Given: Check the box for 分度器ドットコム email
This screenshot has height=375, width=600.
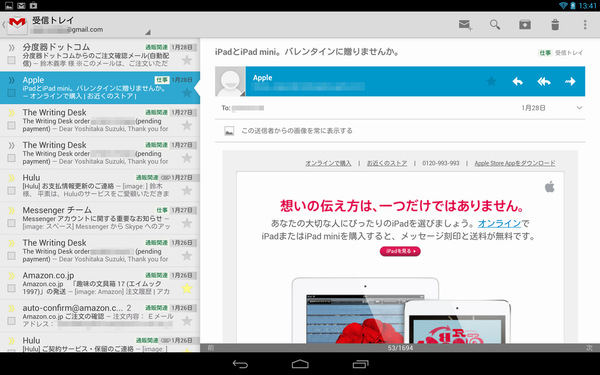Looking at the screenshot, I should 11,60.
